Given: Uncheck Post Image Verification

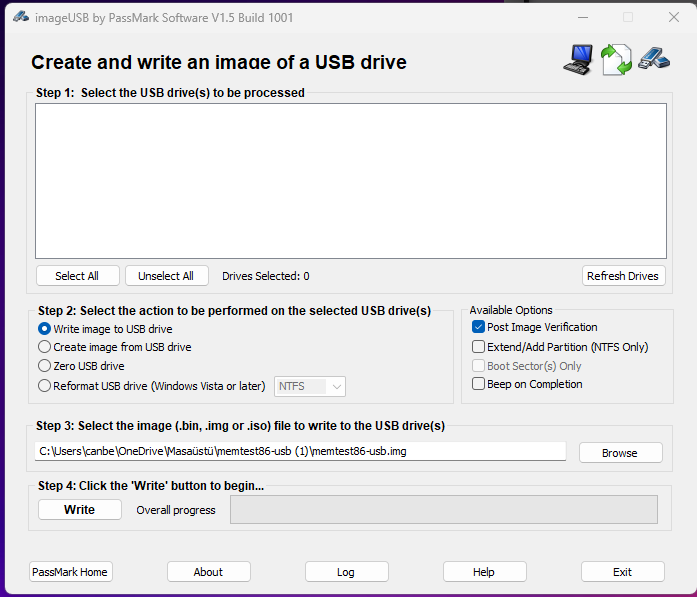Looking at the screenshot, I should 478,327.
